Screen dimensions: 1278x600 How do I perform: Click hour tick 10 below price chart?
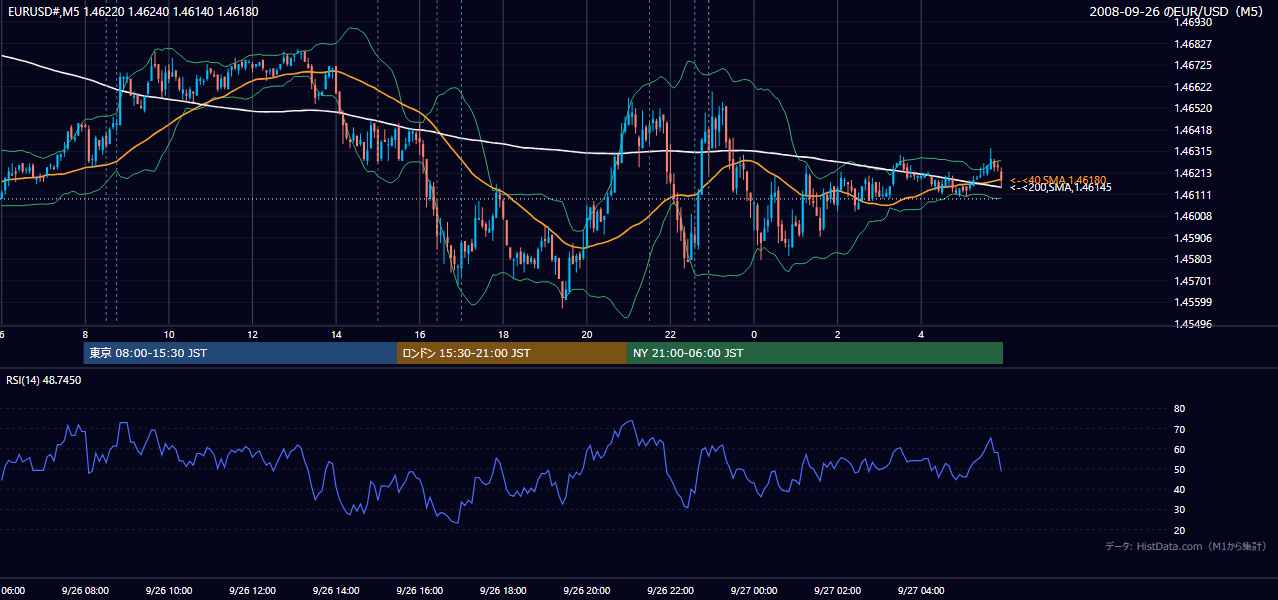pyautogui.click(x=169, y=334)
